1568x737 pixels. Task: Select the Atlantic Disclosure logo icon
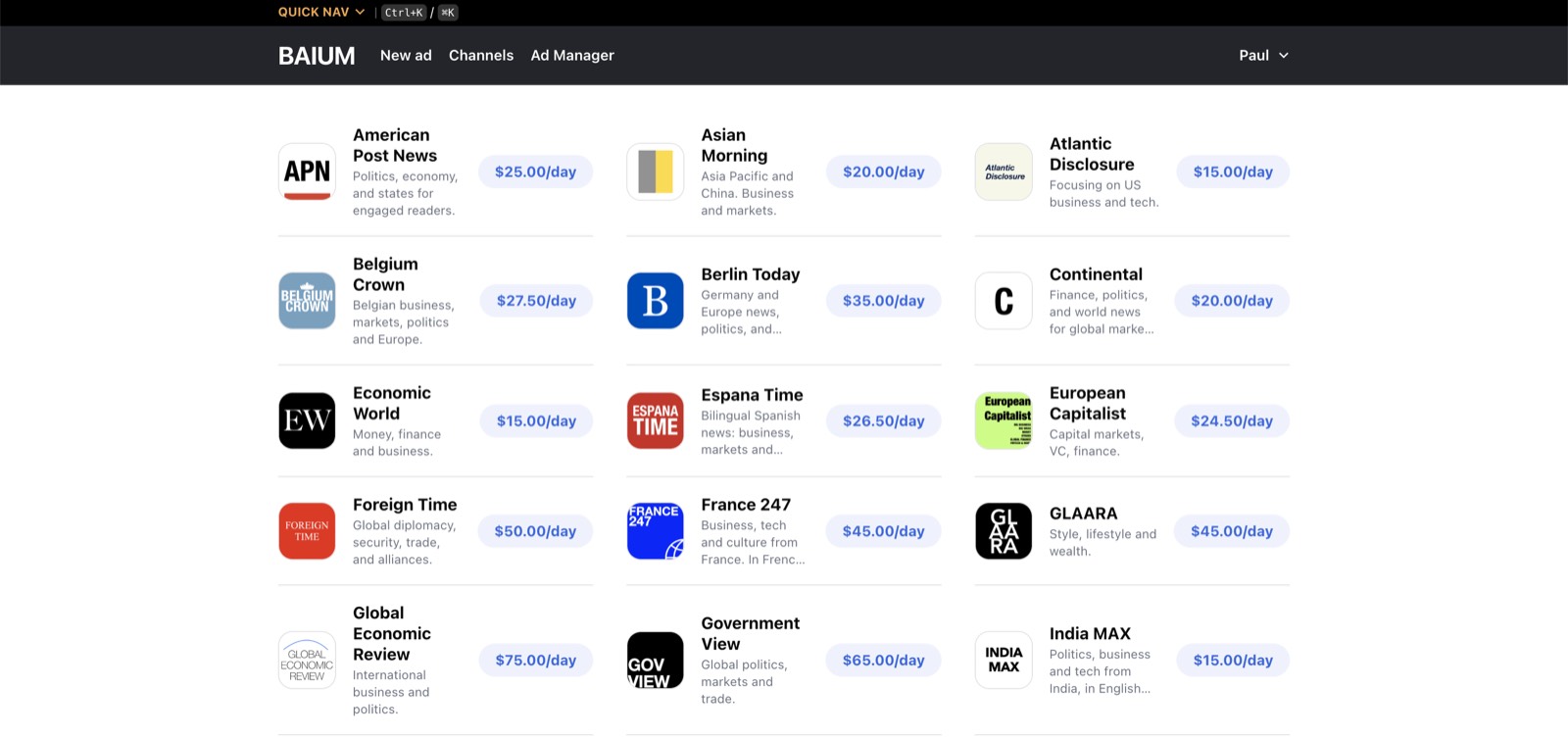(x=1004, y=172)
